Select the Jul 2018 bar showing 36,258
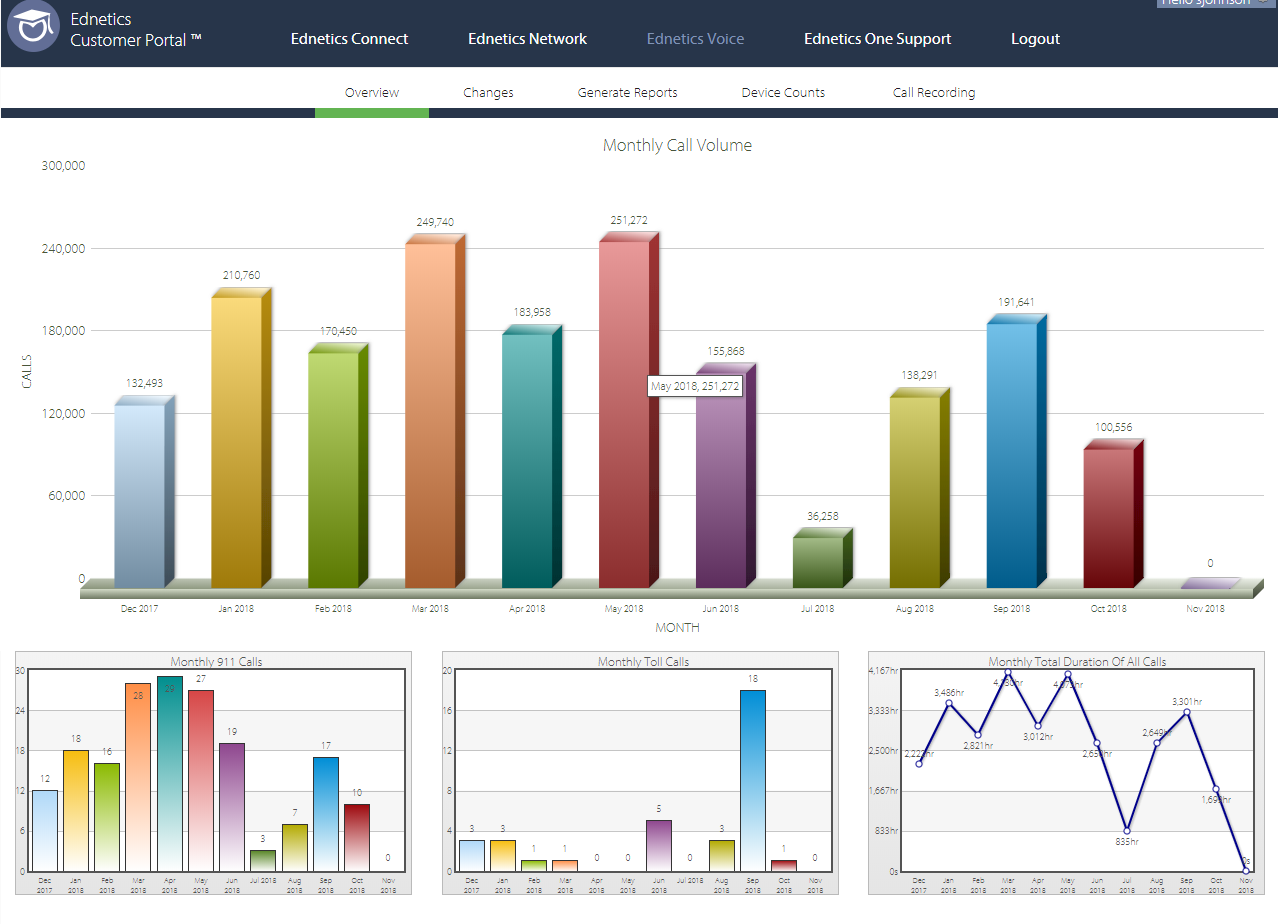 pos(822,558)
